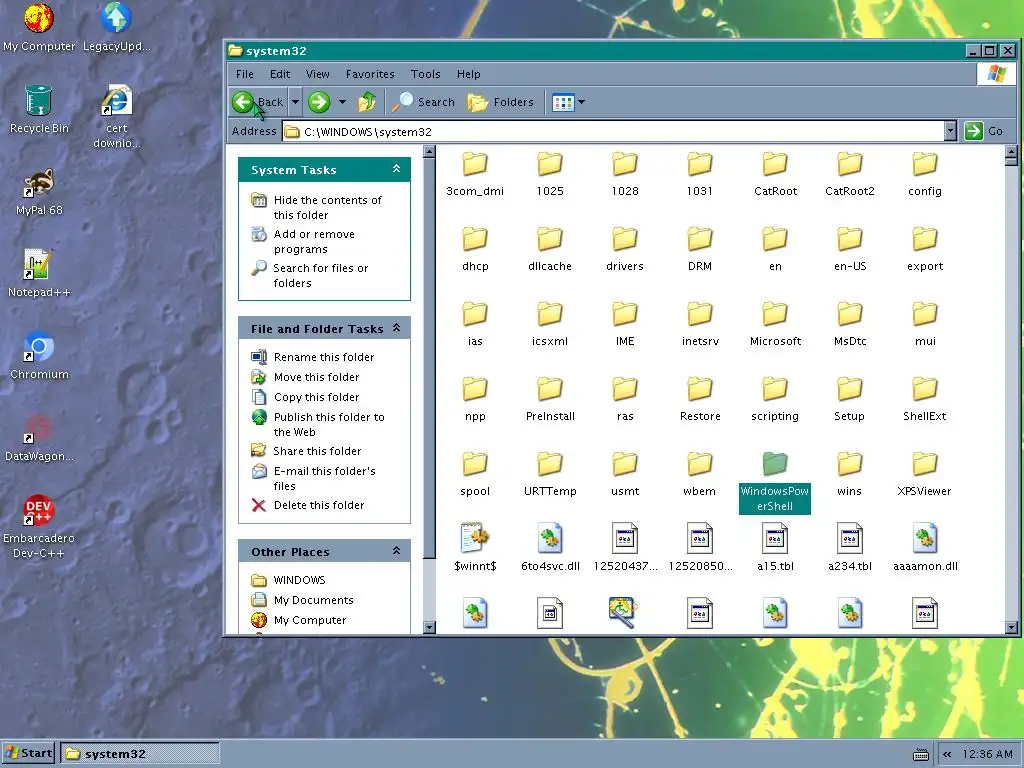
Task: Click the address field showing C:\WINDOWS\system32
Action: coord(614,131)
